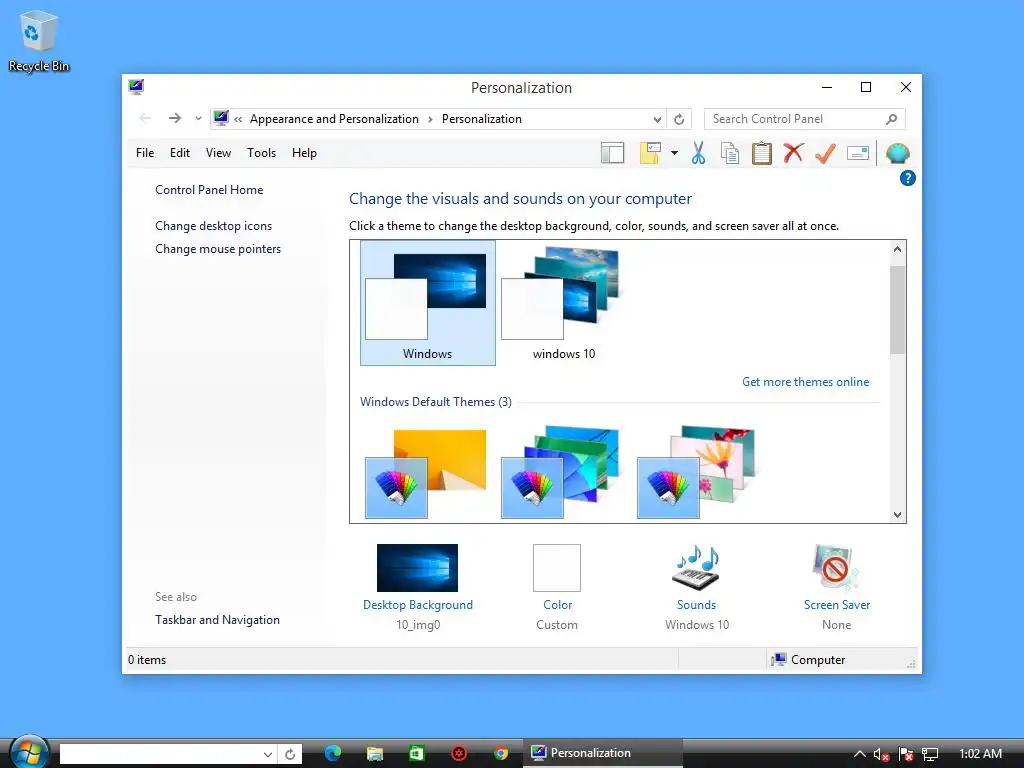Select the Windows theme
The image size is (1024, 768).
click(428, 303)
